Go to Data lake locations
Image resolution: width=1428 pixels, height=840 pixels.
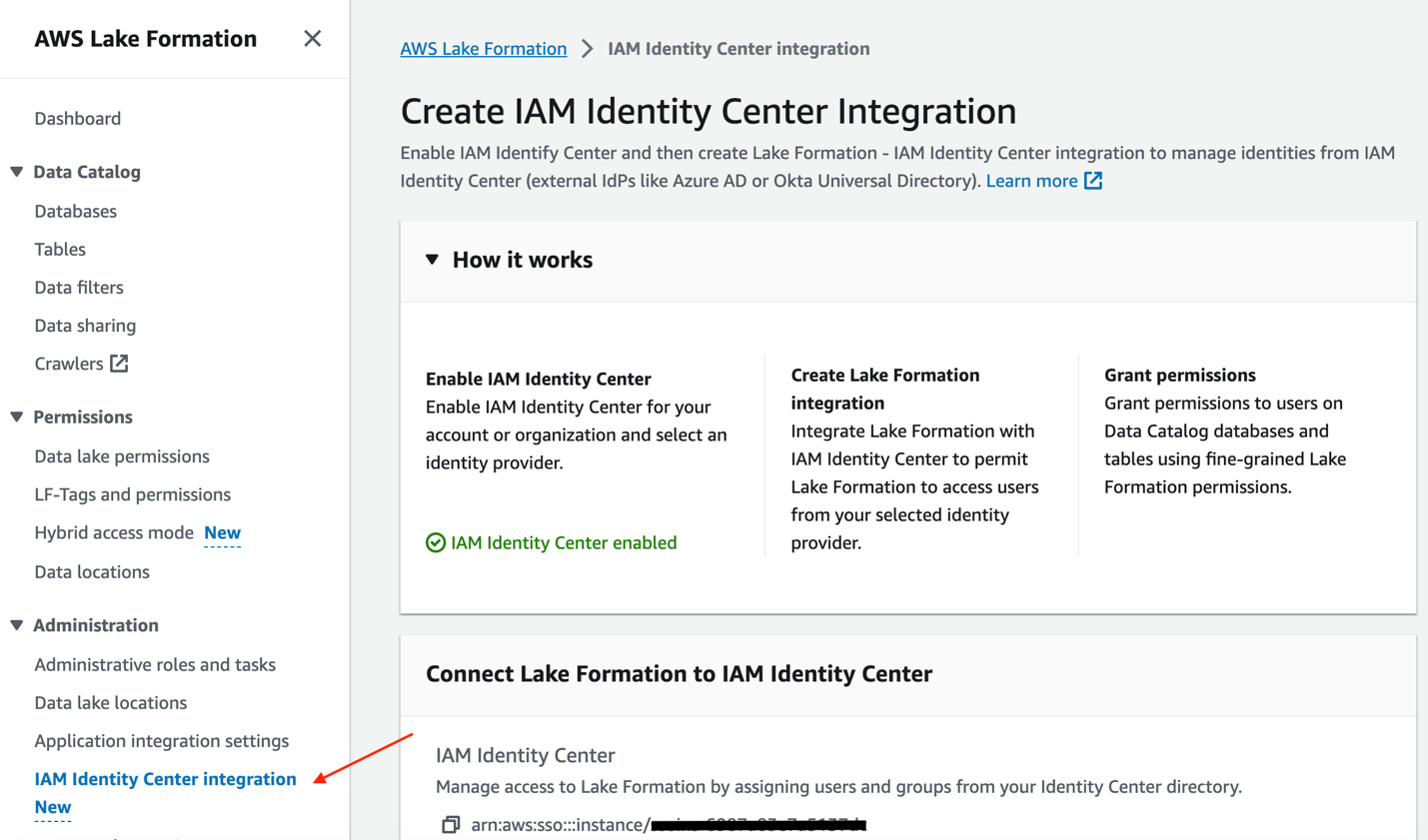click(x=111, y=702)
